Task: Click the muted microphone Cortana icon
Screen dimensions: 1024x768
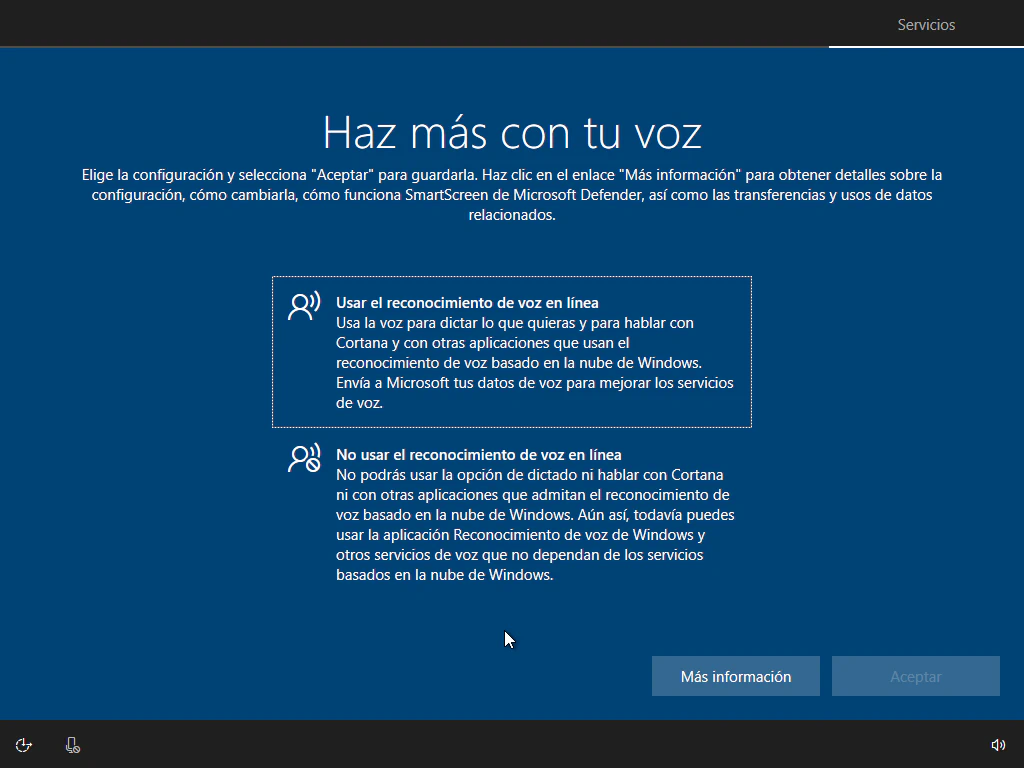Action: [72, 745]
